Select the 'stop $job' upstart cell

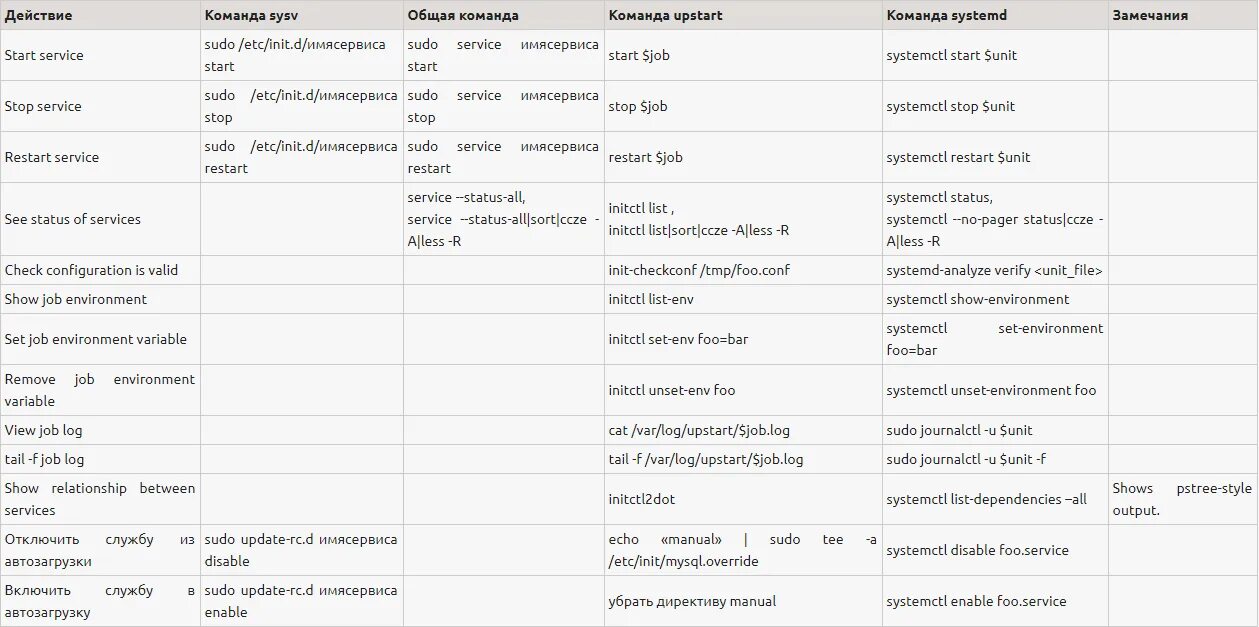(x=639, y=106)
